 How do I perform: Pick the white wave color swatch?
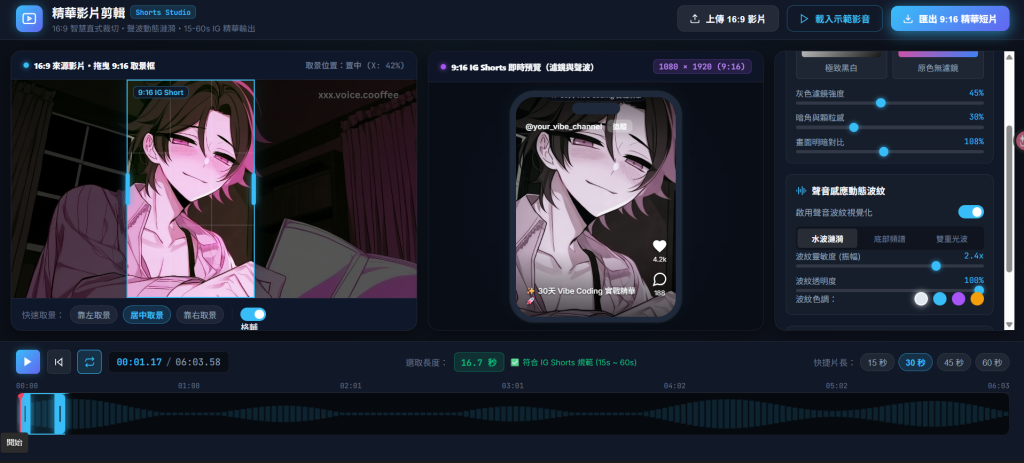click(x=921, y=298)
